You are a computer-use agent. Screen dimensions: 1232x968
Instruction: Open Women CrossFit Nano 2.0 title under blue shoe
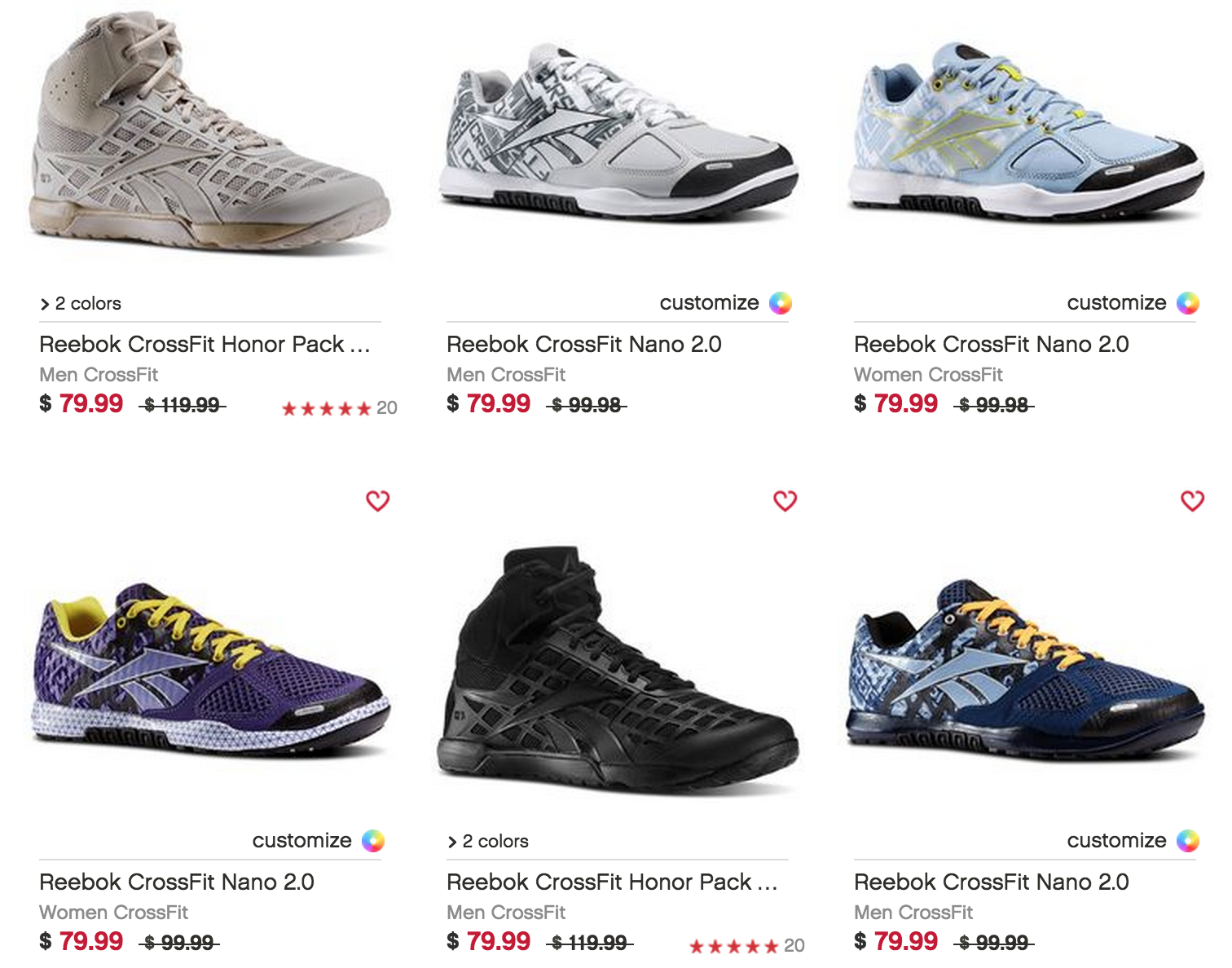(992, 345)
